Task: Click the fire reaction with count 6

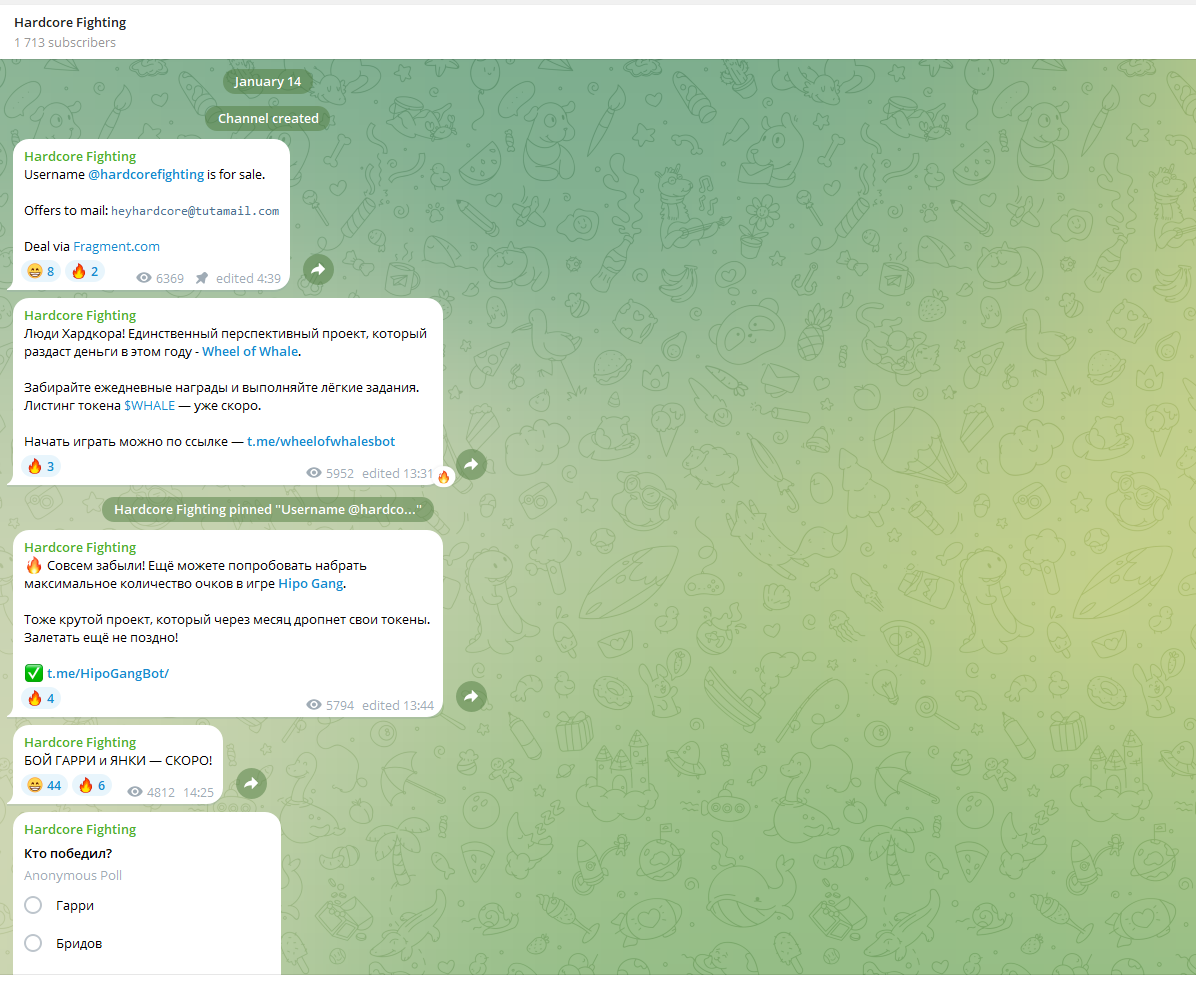Action: [x=92, y=785]
